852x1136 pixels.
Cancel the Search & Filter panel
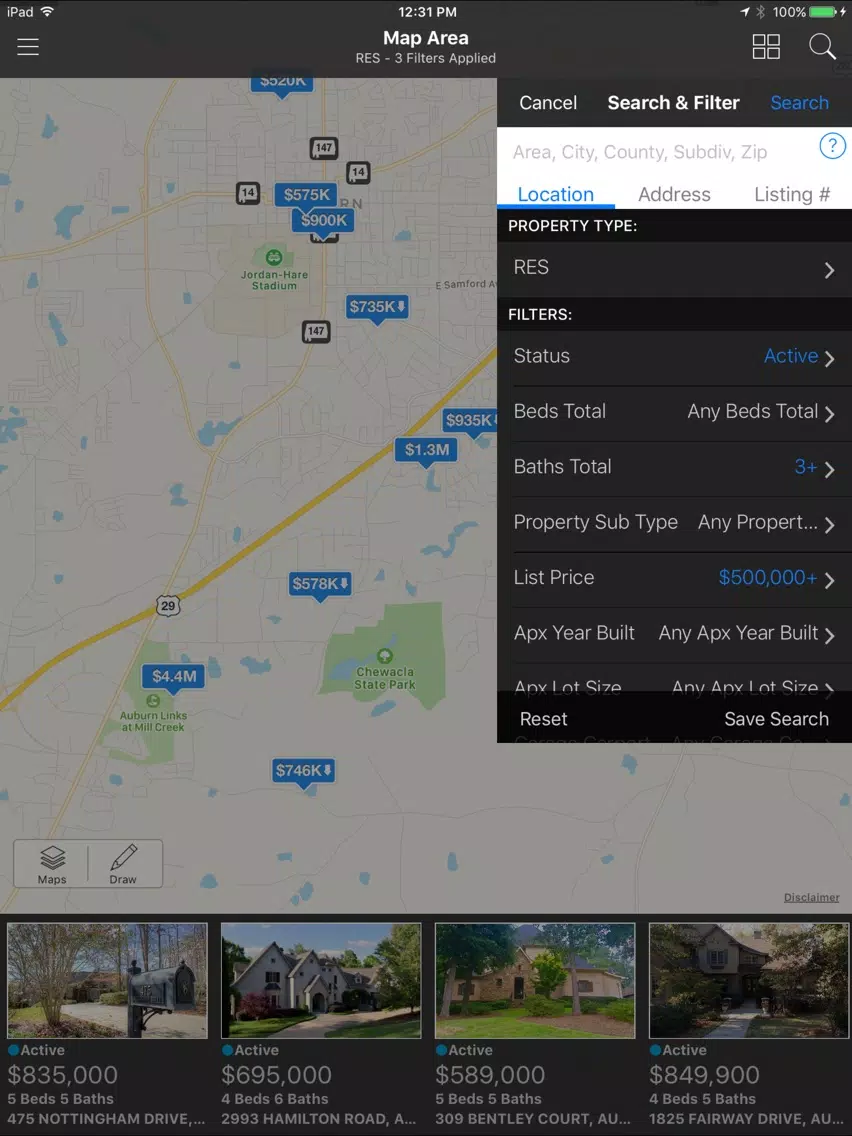click(548, 103)
